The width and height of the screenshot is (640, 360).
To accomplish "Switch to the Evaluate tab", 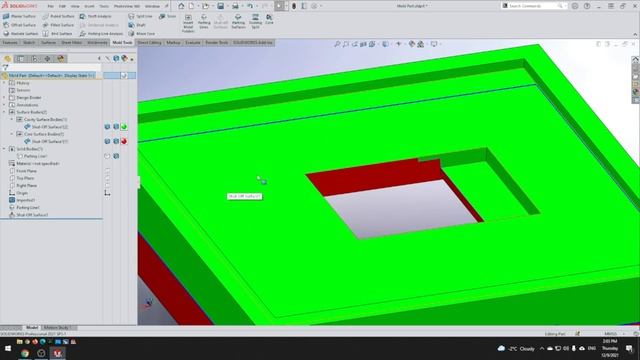I will (x=193, y=42).
